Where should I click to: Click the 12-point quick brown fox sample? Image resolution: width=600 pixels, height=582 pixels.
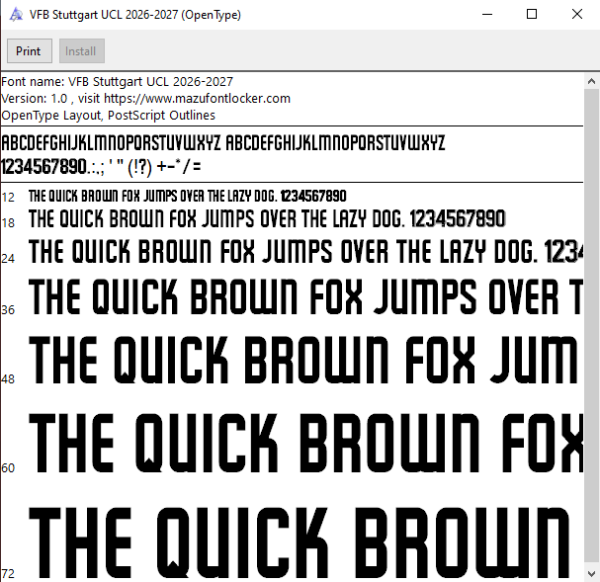(188, 196)
